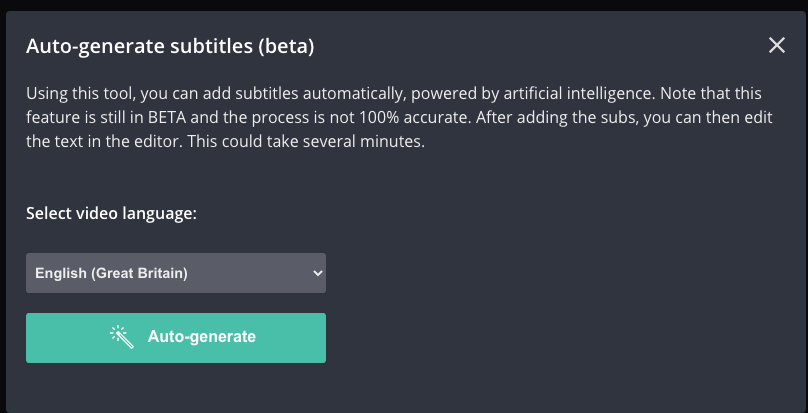Click the magic wand icon
The width and height of the screenshot is (808, 413).
122,337
